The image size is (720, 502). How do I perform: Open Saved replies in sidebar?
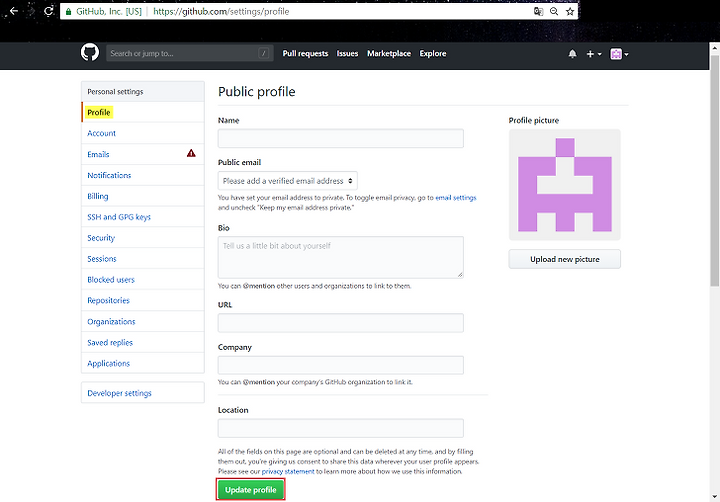143,343
